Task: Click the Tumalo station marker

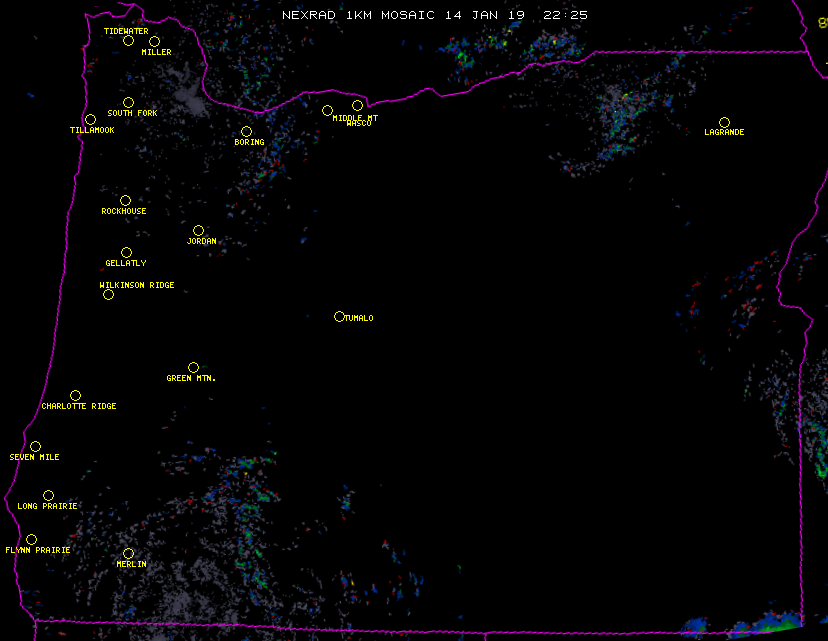Action: click(339, 317)
